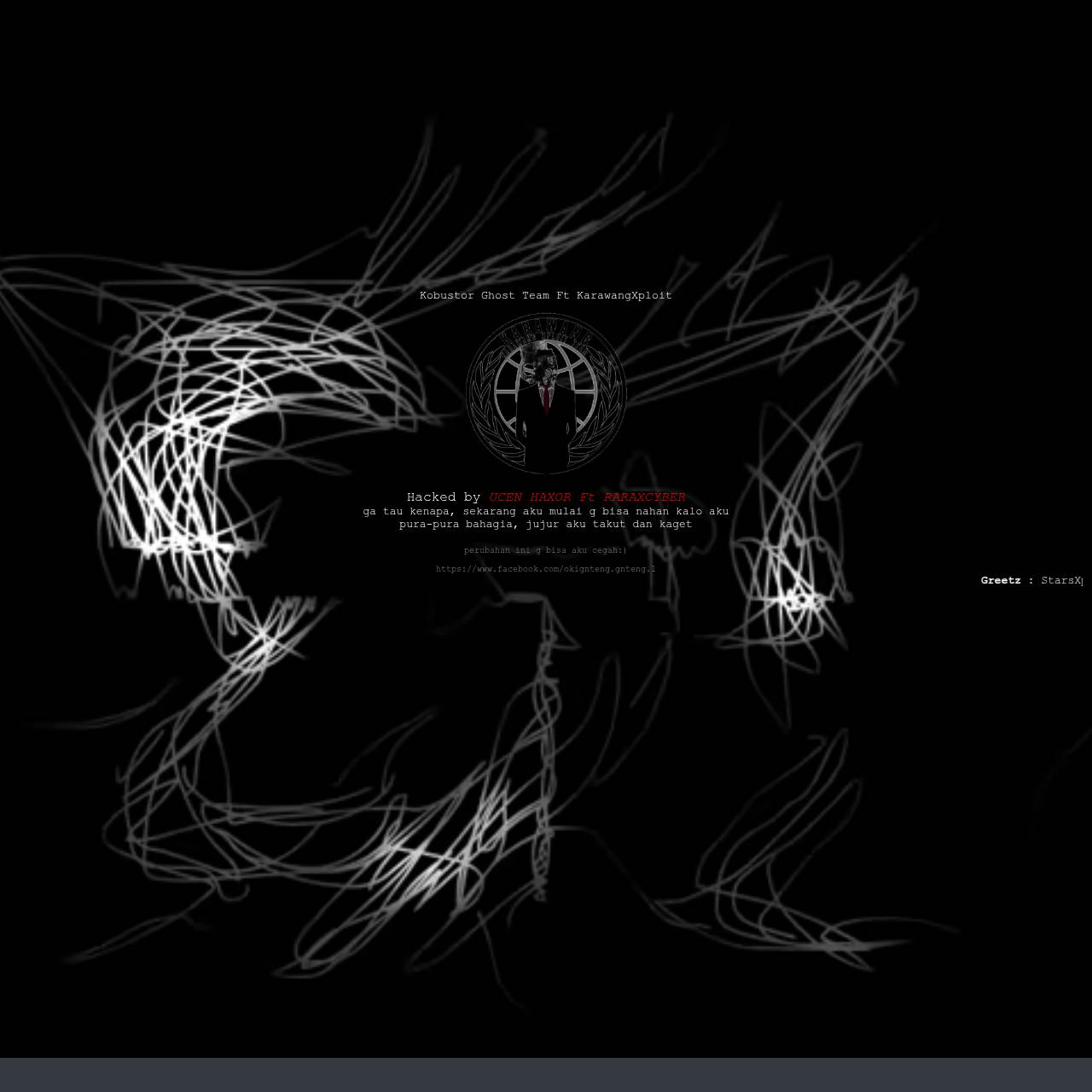This screenshot has width=1092, height=1092.
Task: Click the 'Hacked by' text
Action: (444, 497)
